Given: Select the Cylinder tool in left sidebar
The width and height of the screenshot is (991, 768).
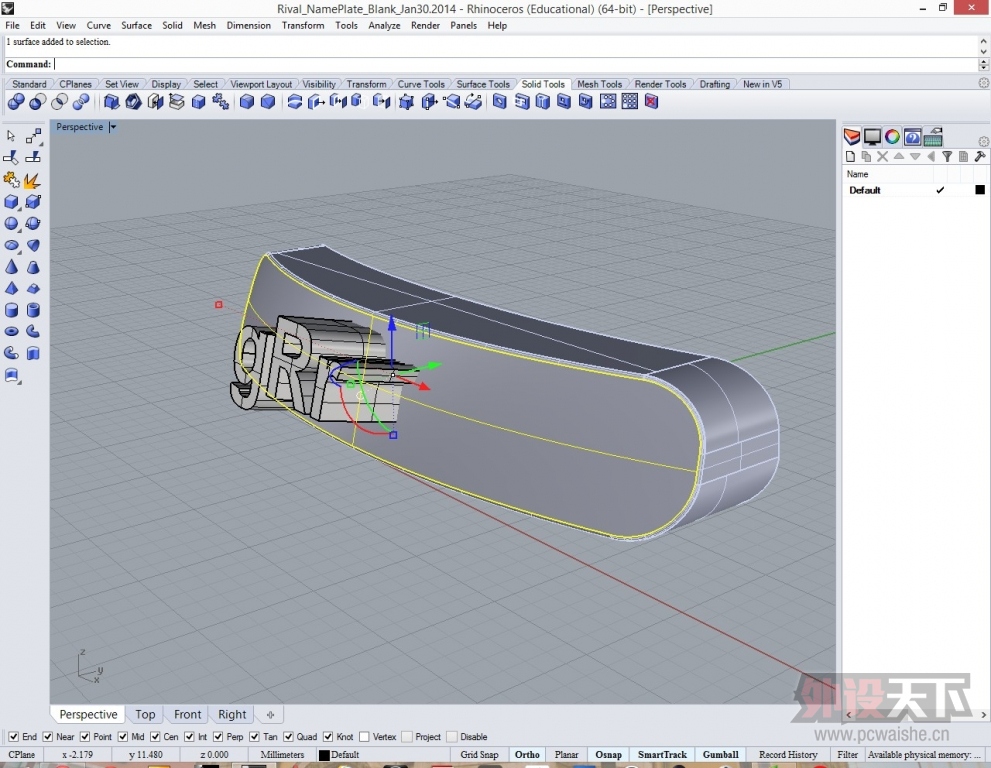Looking at the screenshot, I should pyautogui.click(x=11, y=310).
